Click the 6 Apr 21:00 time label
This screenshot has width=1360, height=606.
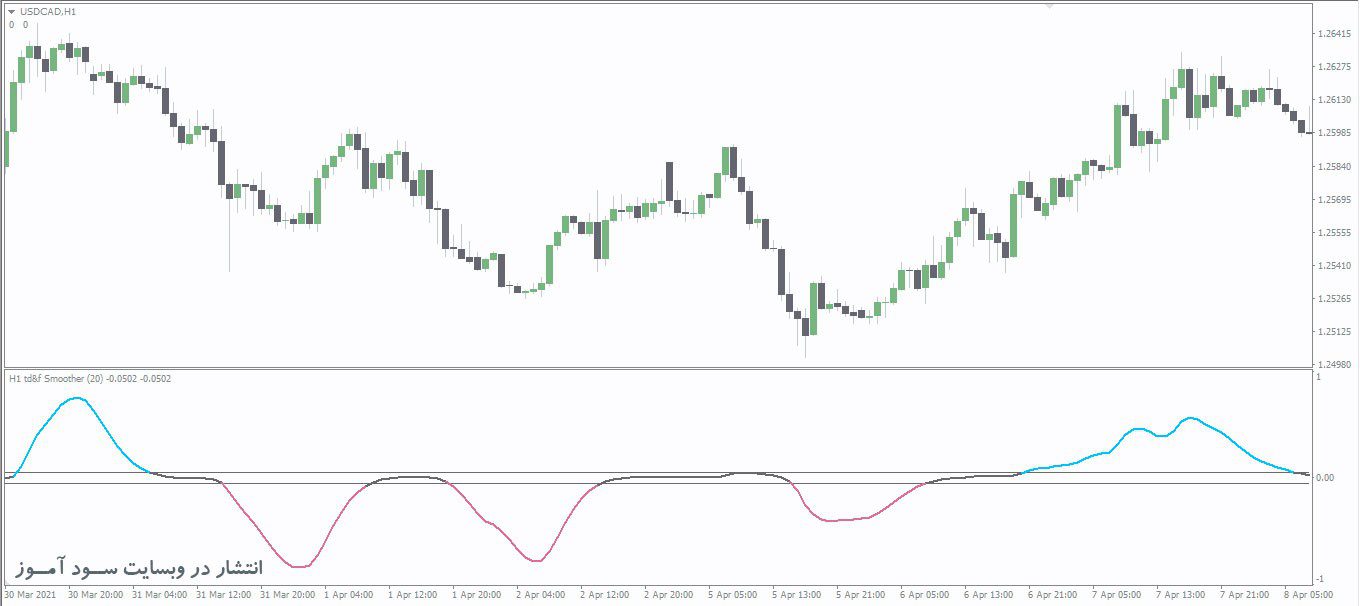(1053, 594)
